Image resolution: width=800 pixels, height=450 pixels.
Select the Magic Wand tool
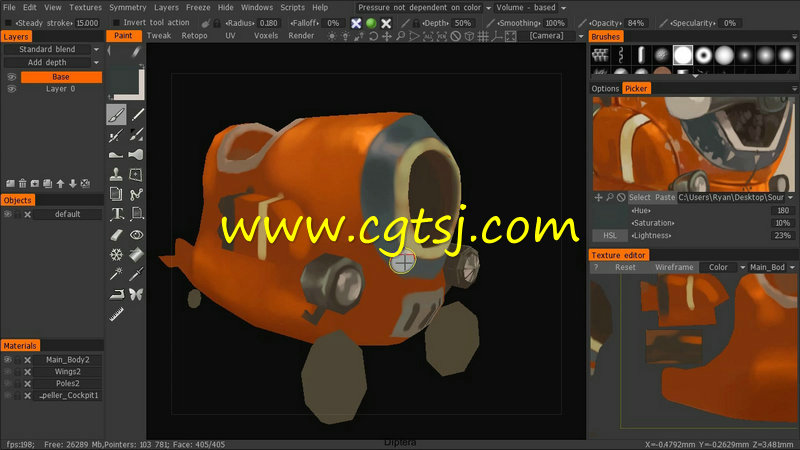[x=116, y=274]
